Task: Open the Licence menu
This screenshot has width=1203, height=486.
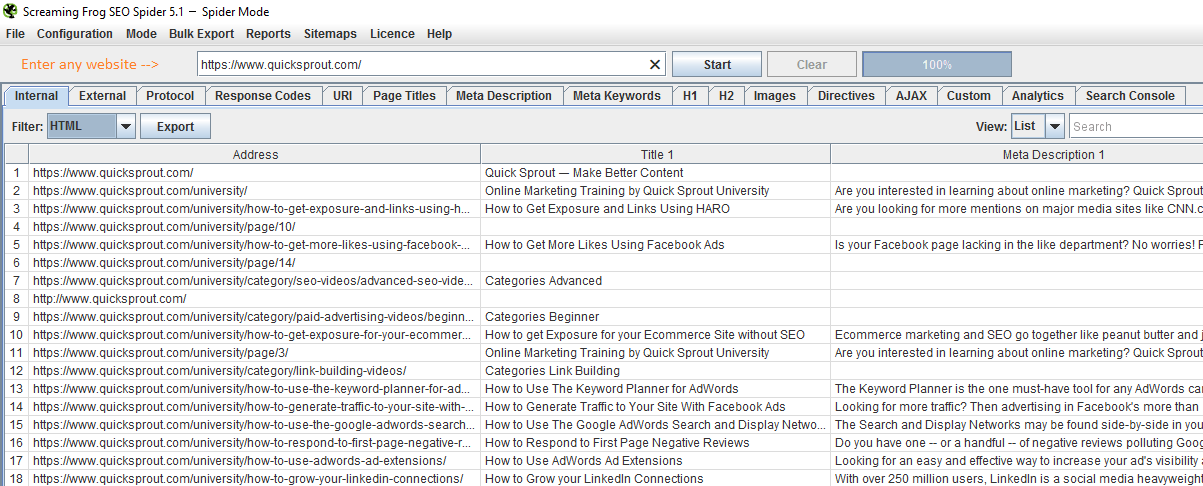Action: click(392, 34)
